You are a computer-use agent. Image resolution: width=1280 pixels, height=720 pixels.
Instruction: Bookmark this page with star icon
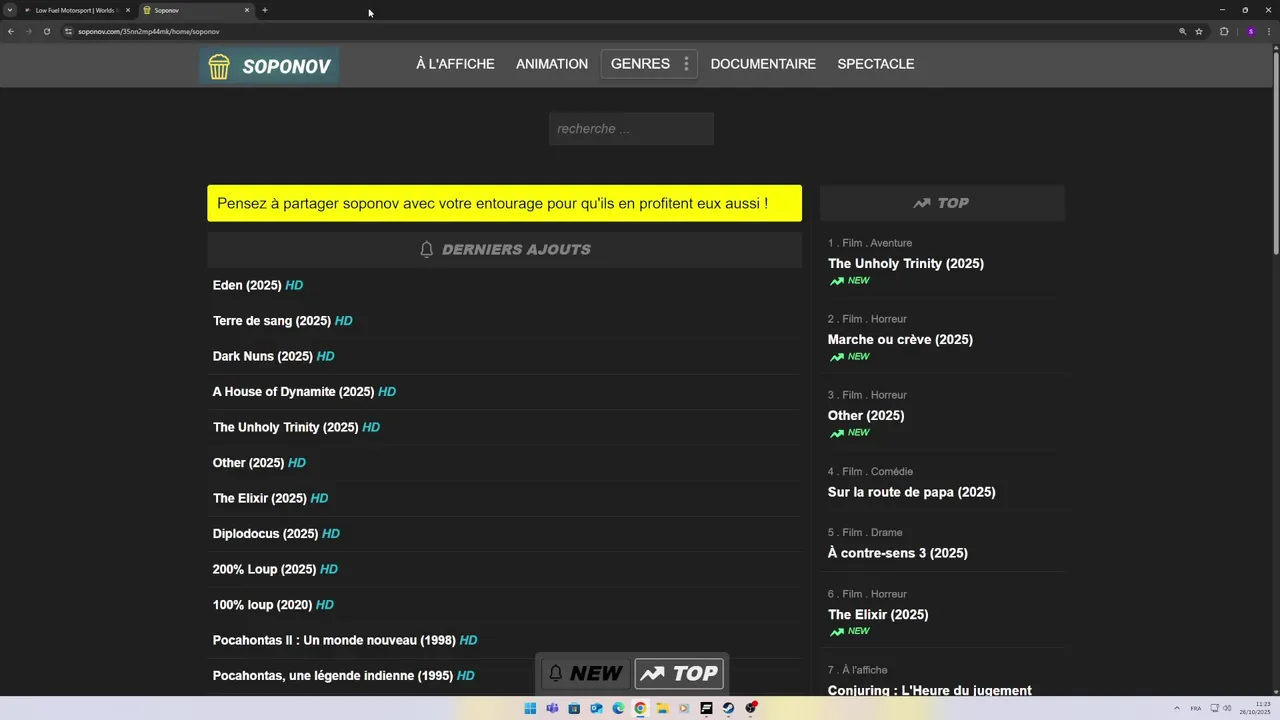(1199, 31)
